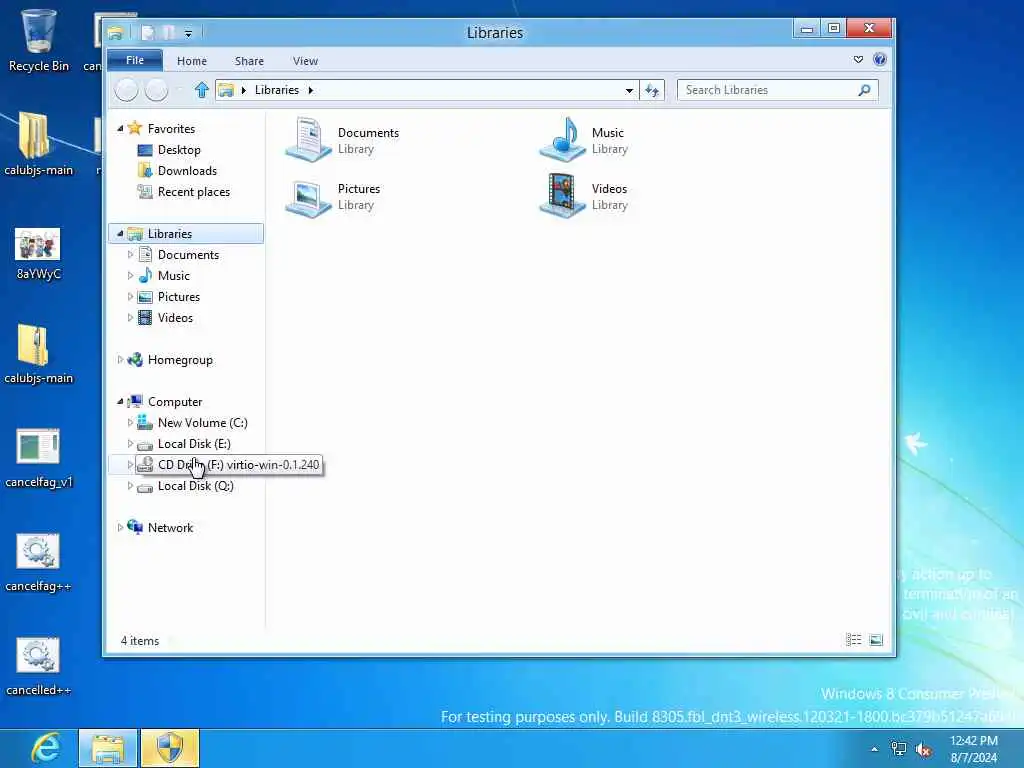This screenshot has height=768, width=1024.
Task: Click the Back navigation button
Action: point(127,90)
